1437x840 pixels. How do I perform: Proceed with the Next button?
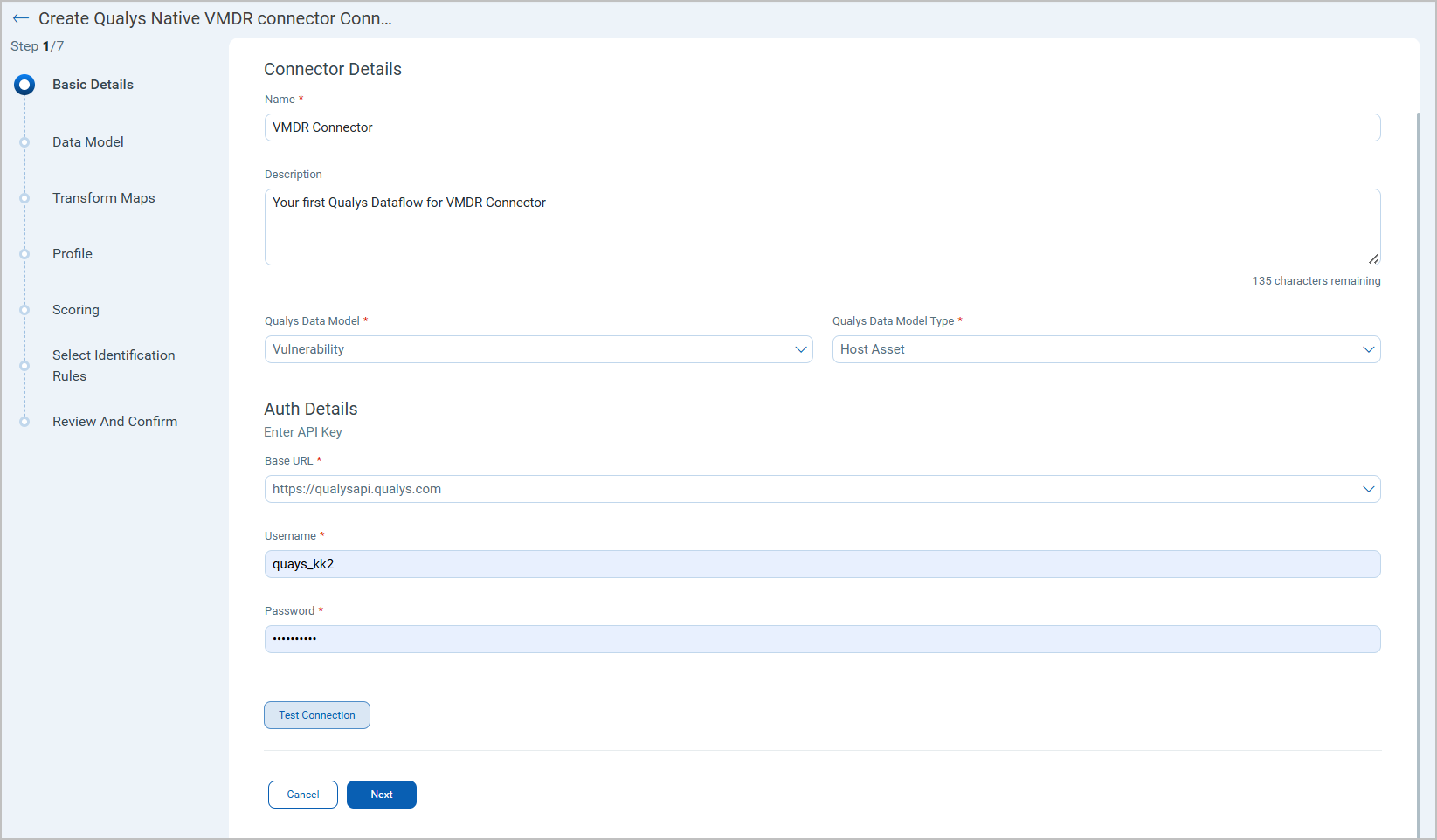[x=382, y=795]
